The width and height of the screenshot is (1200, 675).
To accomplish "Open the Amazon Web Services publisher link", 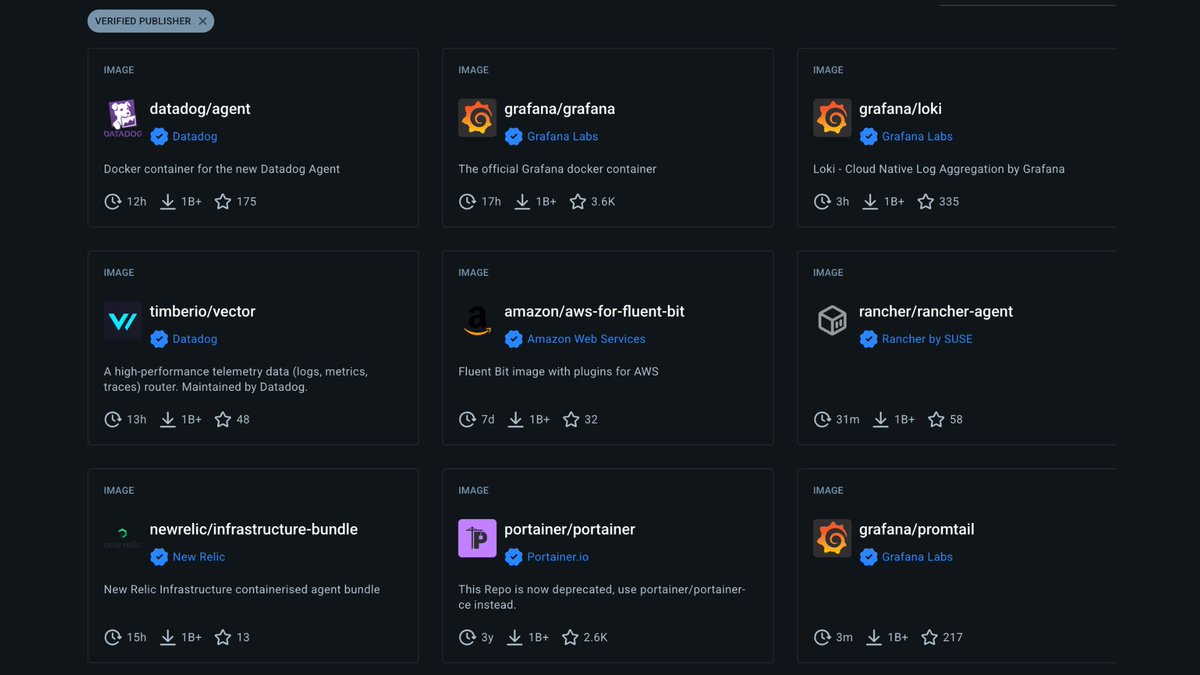I will (587, 339).
